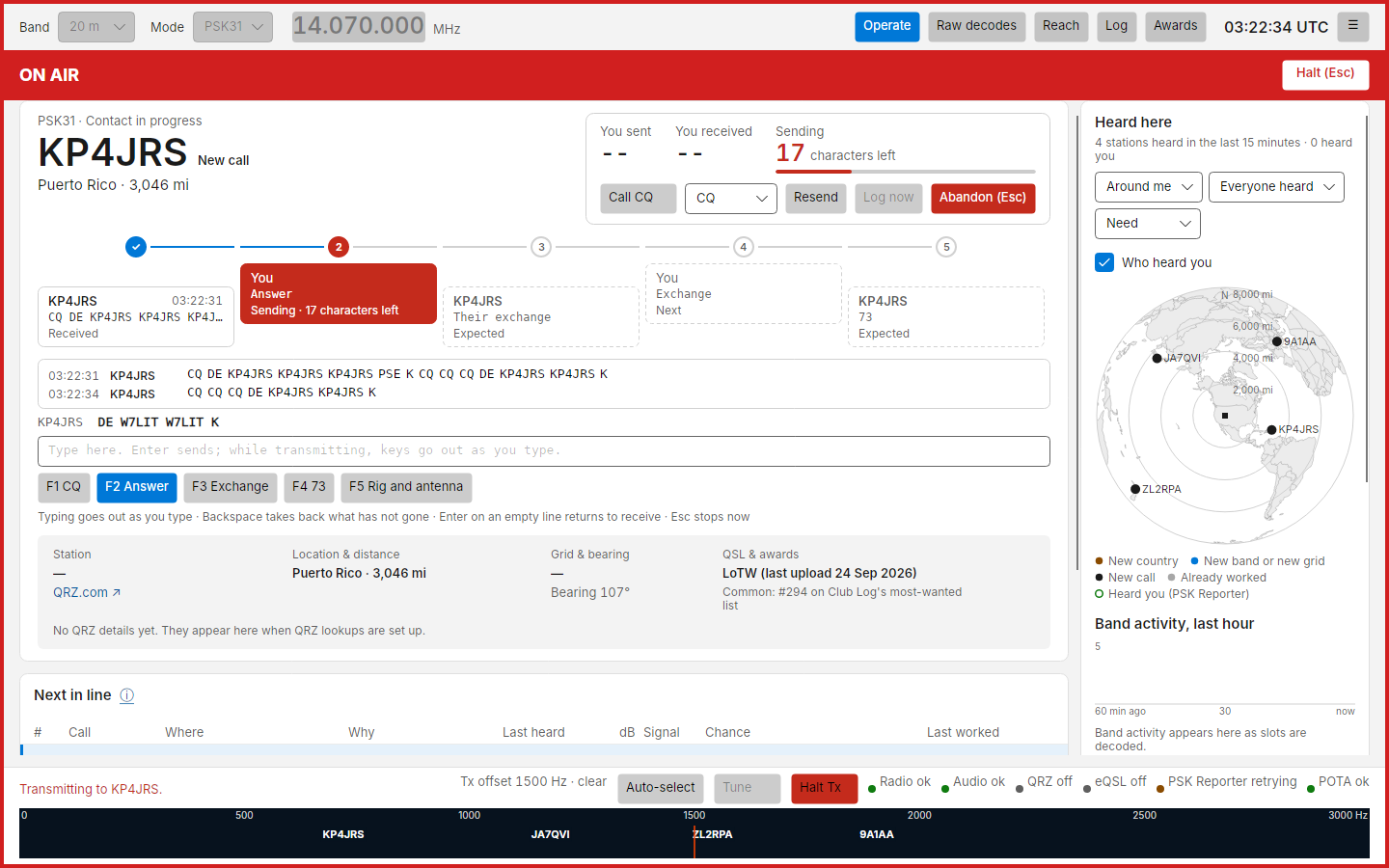Open the QRZ.com link
The height and width of the screenshot is (868, 1389).
tap(87, 592)
